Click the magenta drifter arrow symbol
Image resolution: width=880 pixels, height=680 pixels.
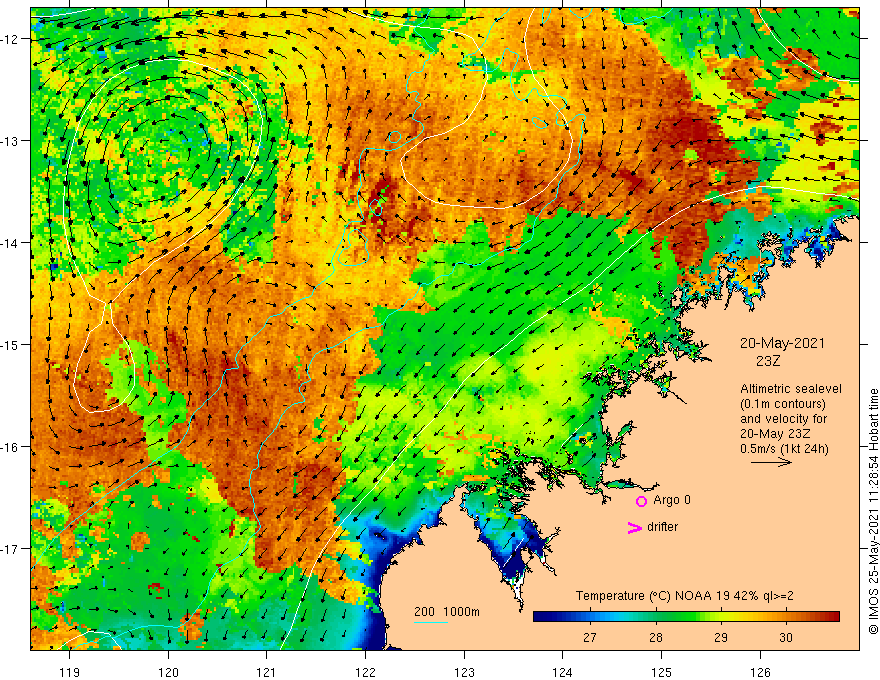click(635, 527)
